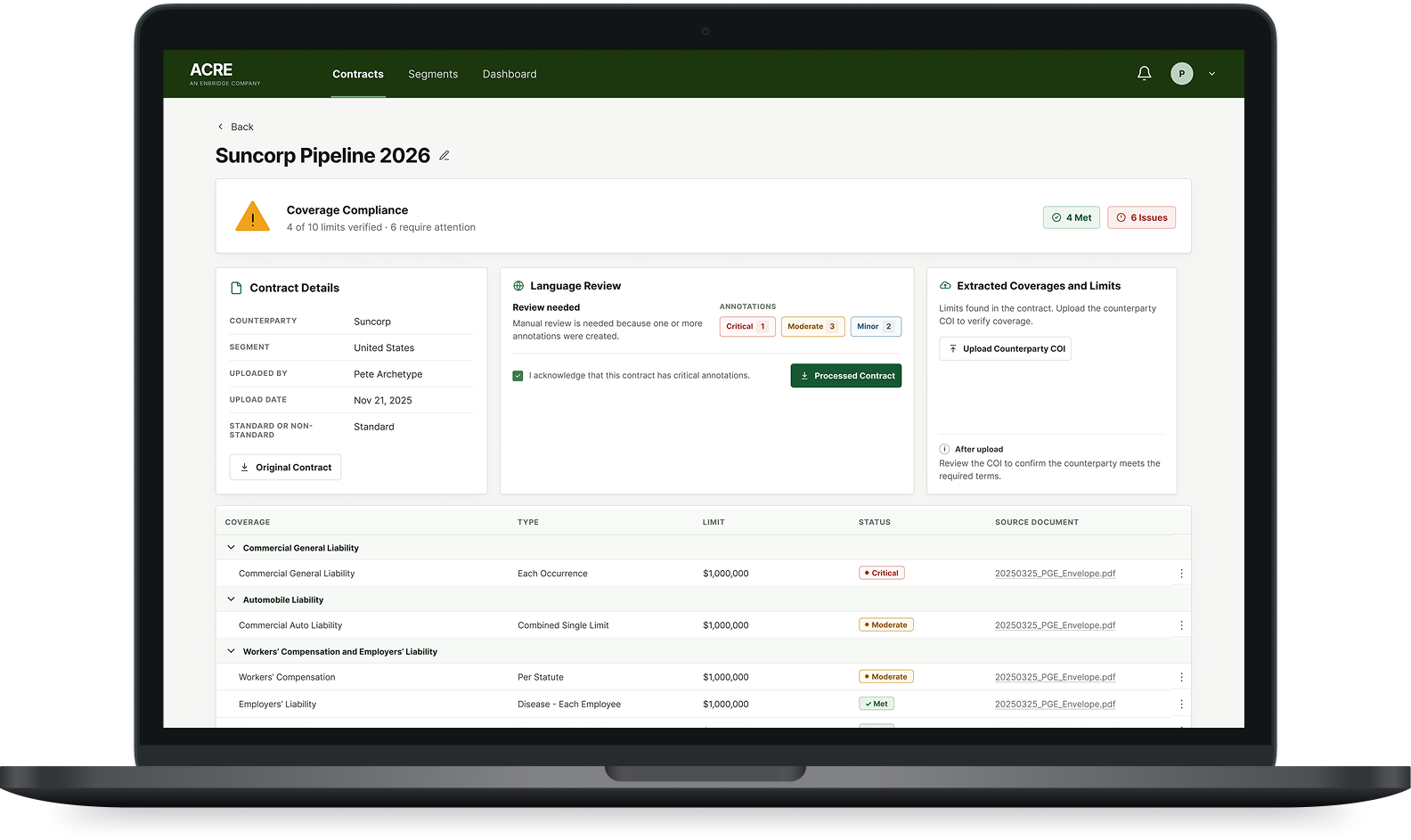
Task: Open source PDF for Workers' Compensation row
Action: point(1055,677)
